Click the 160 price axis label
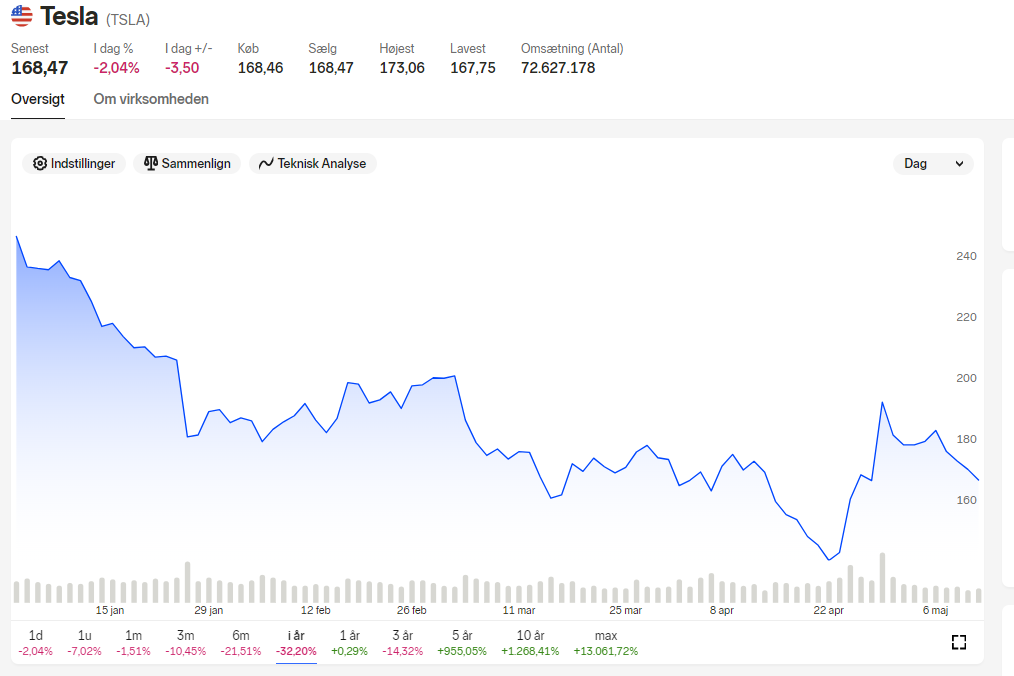This screenshot has height=676, width=1014. pyautogui.click(x=966, y=500)
